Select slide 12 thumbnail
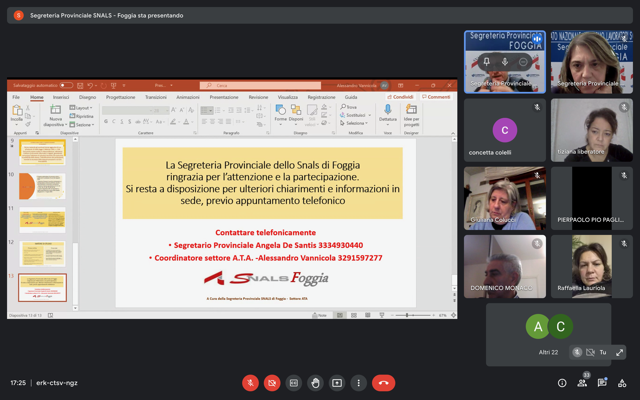Screen dimensions: 640x400 pos(42,254)
